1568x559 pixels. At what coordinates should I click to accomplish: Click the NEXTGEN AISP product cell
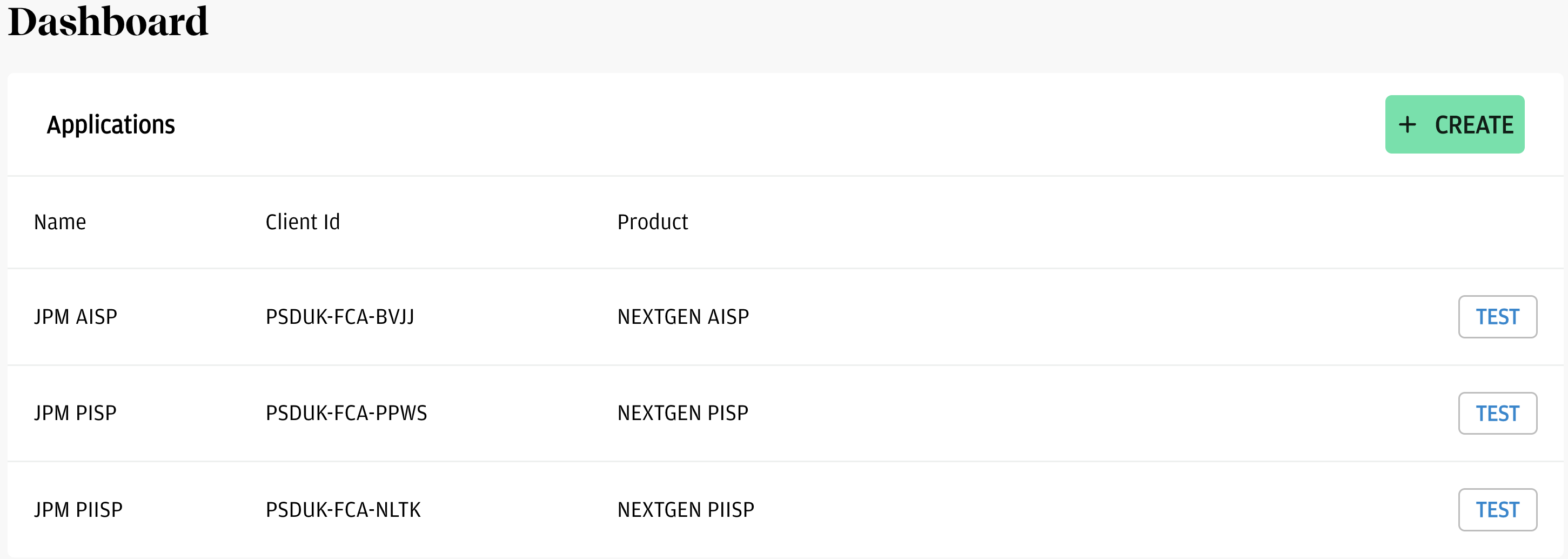pos(683,317)
